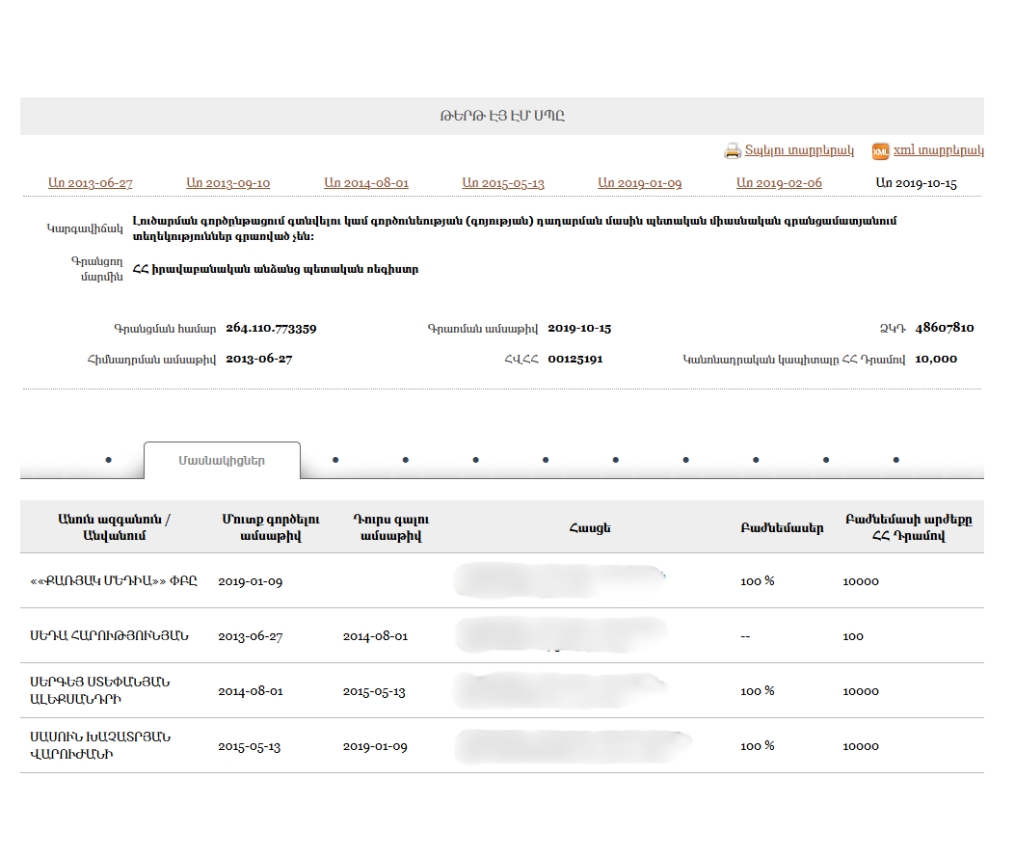Go to the Առ 2019-02-06 record version
1015x858 pixels.
(778, 183)
